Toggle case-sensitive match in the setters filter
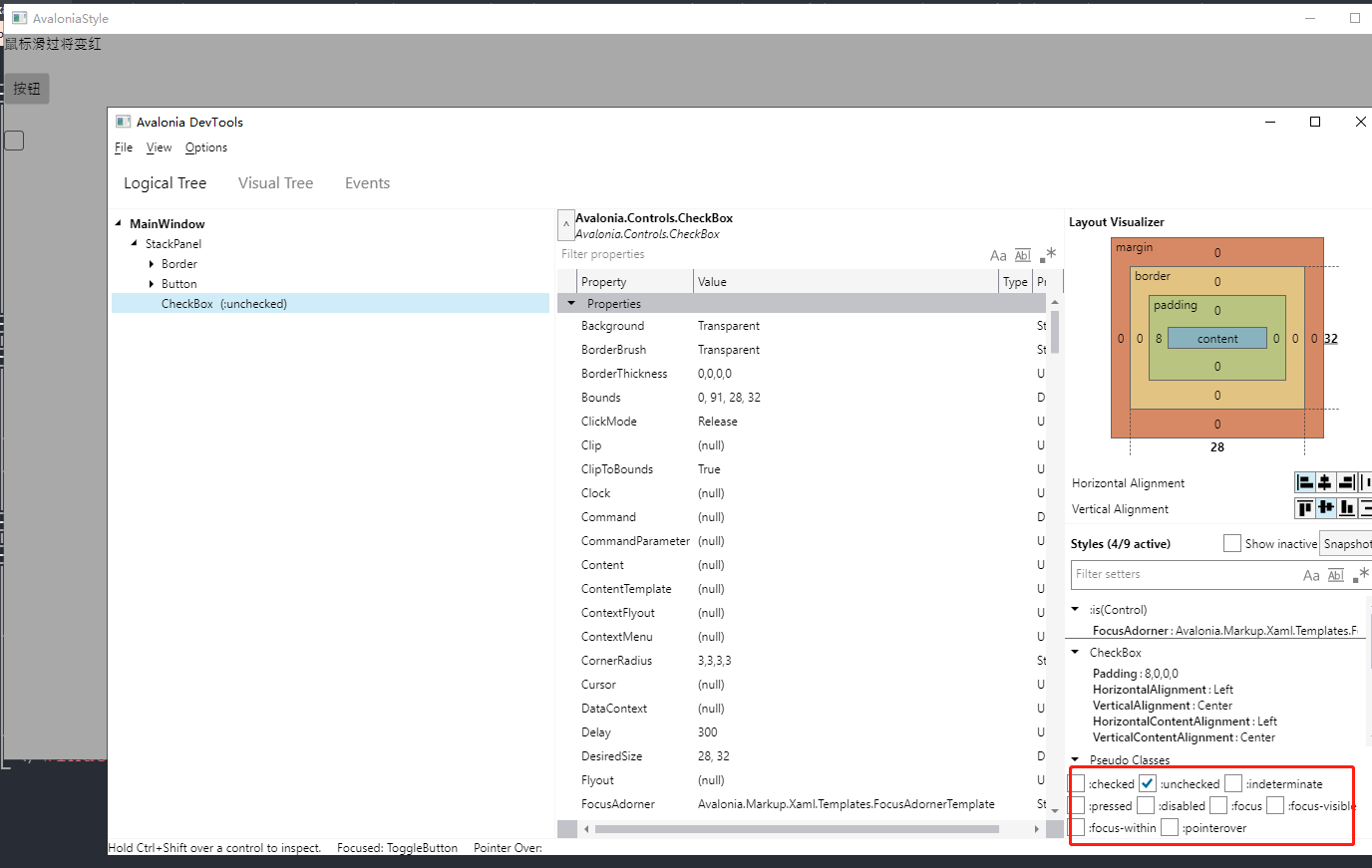The height and width of the screenshot is (868, 1372). pyautogui.click(x=1311, y=576)
